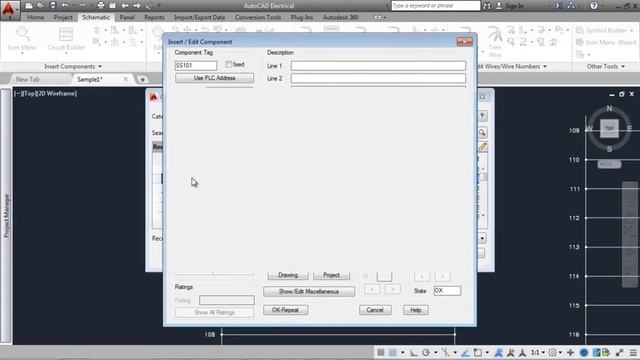Click the Project button in the dialog
640x360 pixels.
pos(331,275)
